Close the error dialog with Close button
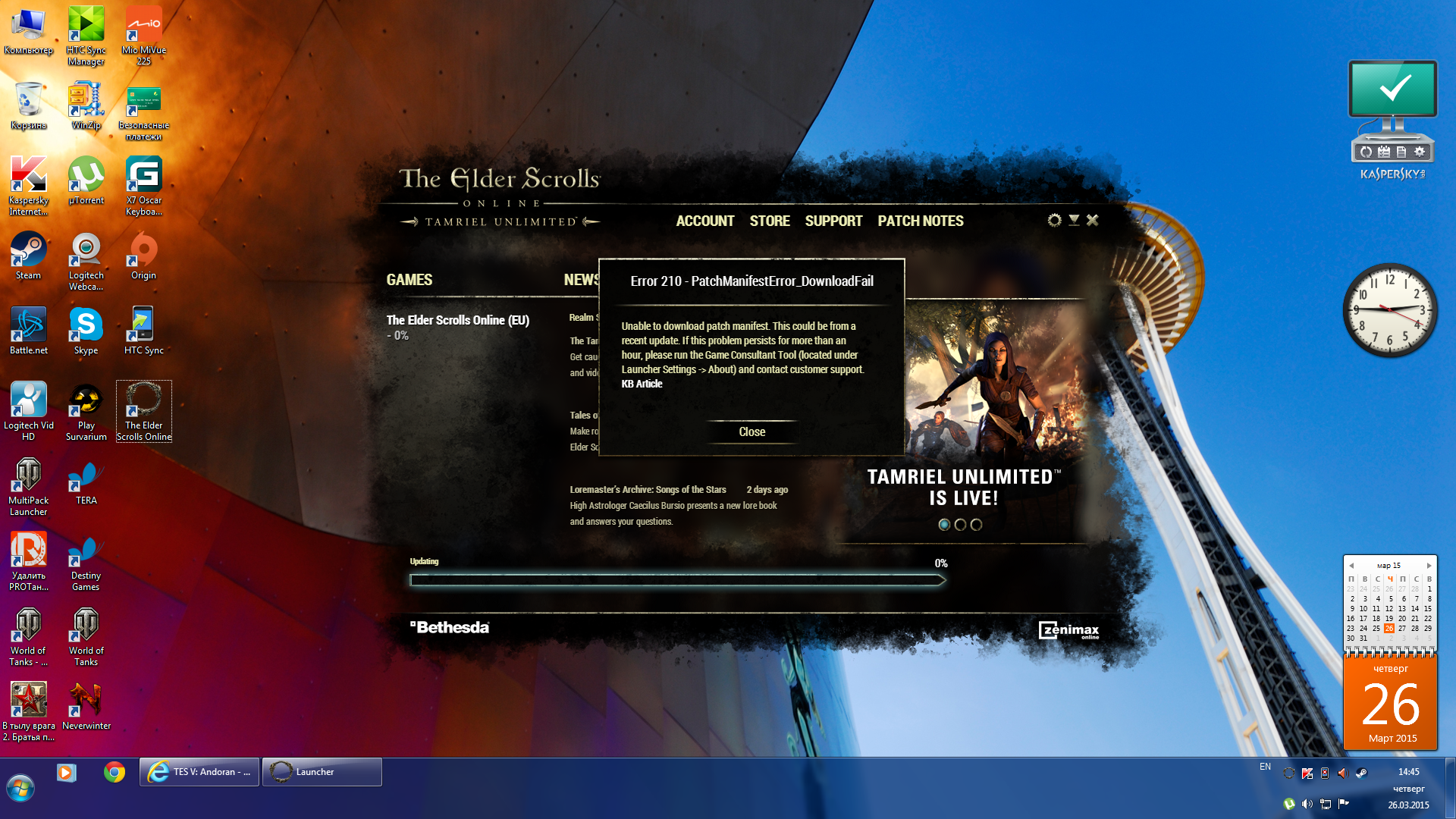 752,431
